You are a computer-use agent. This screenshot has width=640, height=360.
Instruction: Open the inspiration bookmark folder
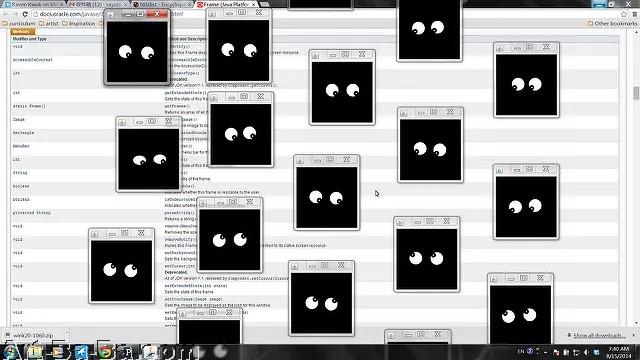[x=78, y=24]
